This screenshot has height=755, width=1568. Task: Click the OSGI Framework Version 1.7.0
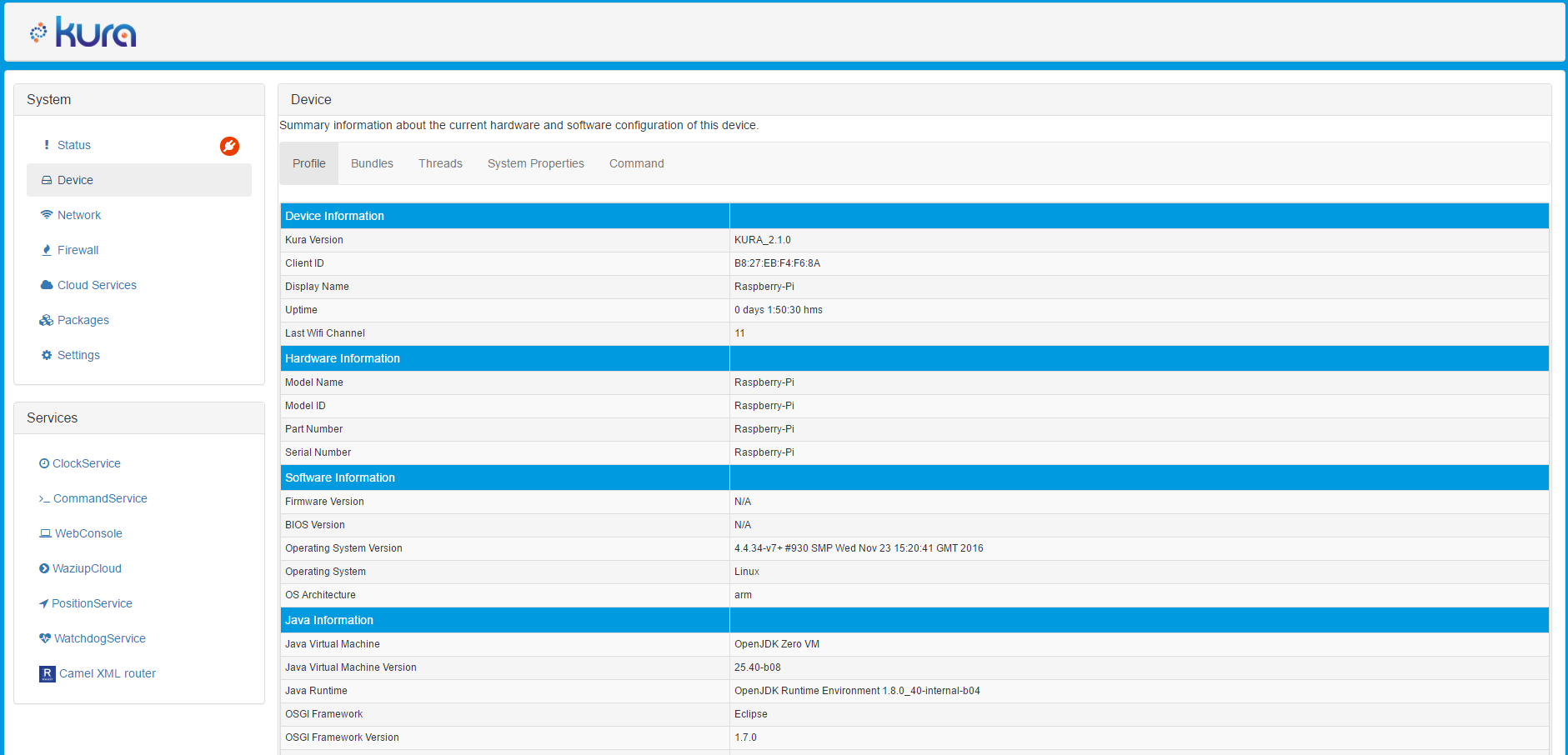pyautogui.click(x=745, y=737)
